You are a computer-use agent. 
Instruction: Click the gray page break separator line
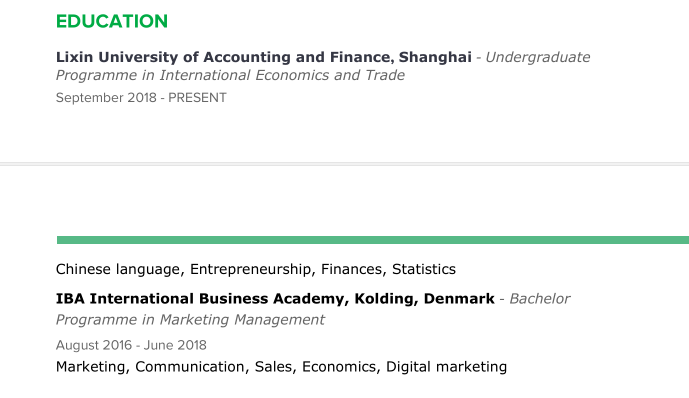344,164
